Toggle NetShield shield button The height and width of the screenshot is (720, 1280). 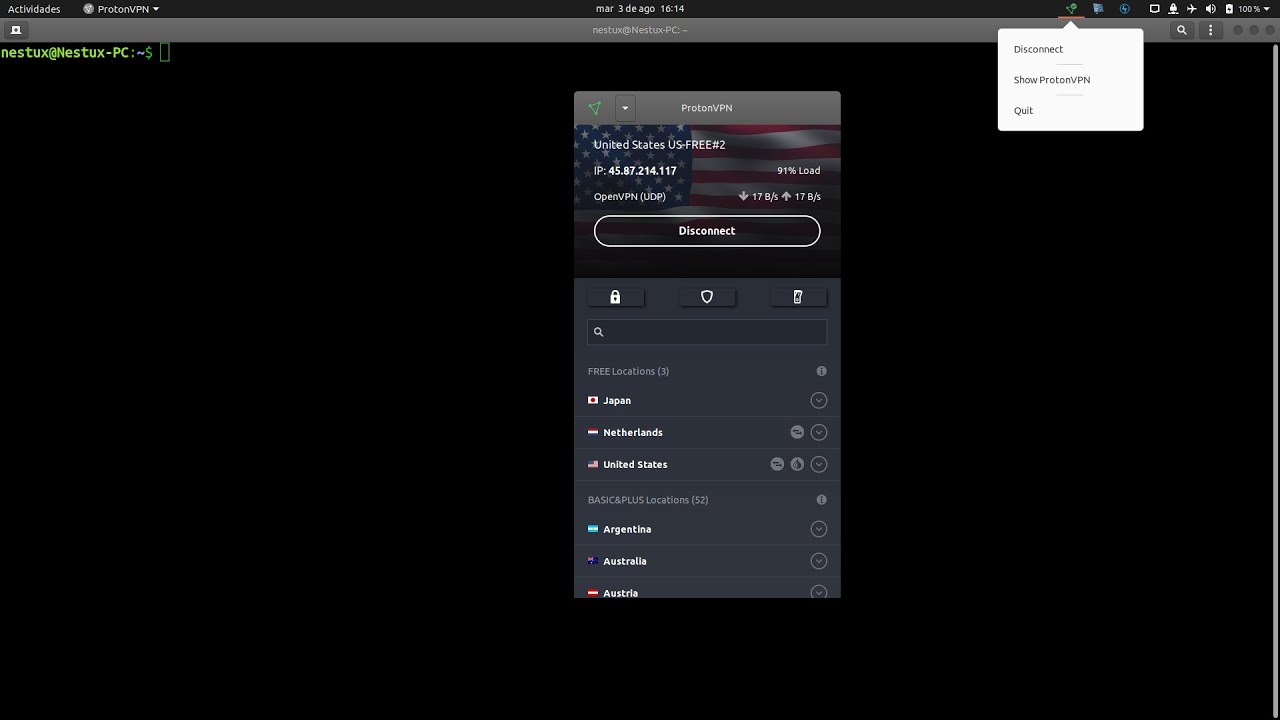pos(707,297)
